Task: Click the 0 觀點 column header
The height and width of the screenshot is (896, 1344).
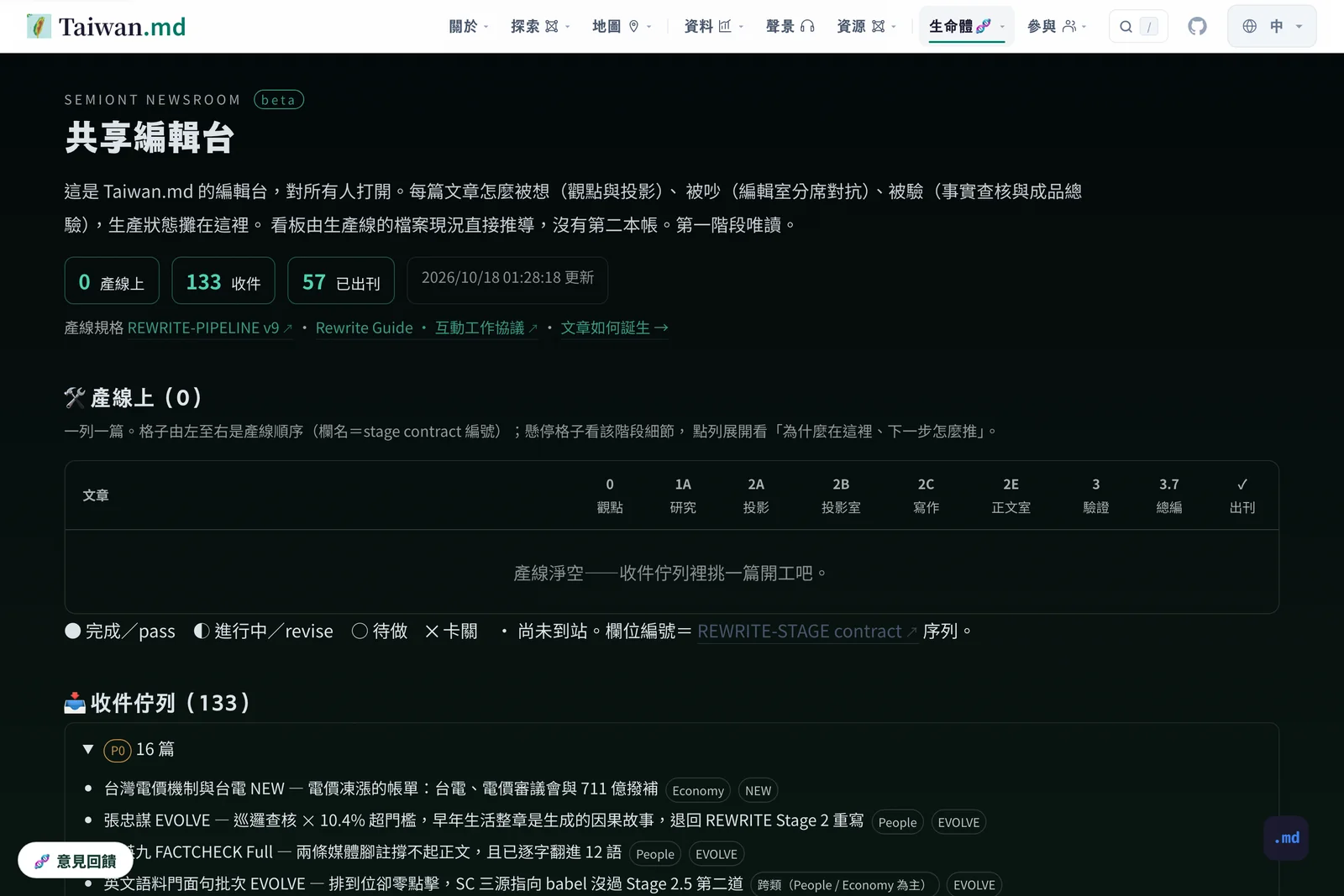Action: point(610,495)
